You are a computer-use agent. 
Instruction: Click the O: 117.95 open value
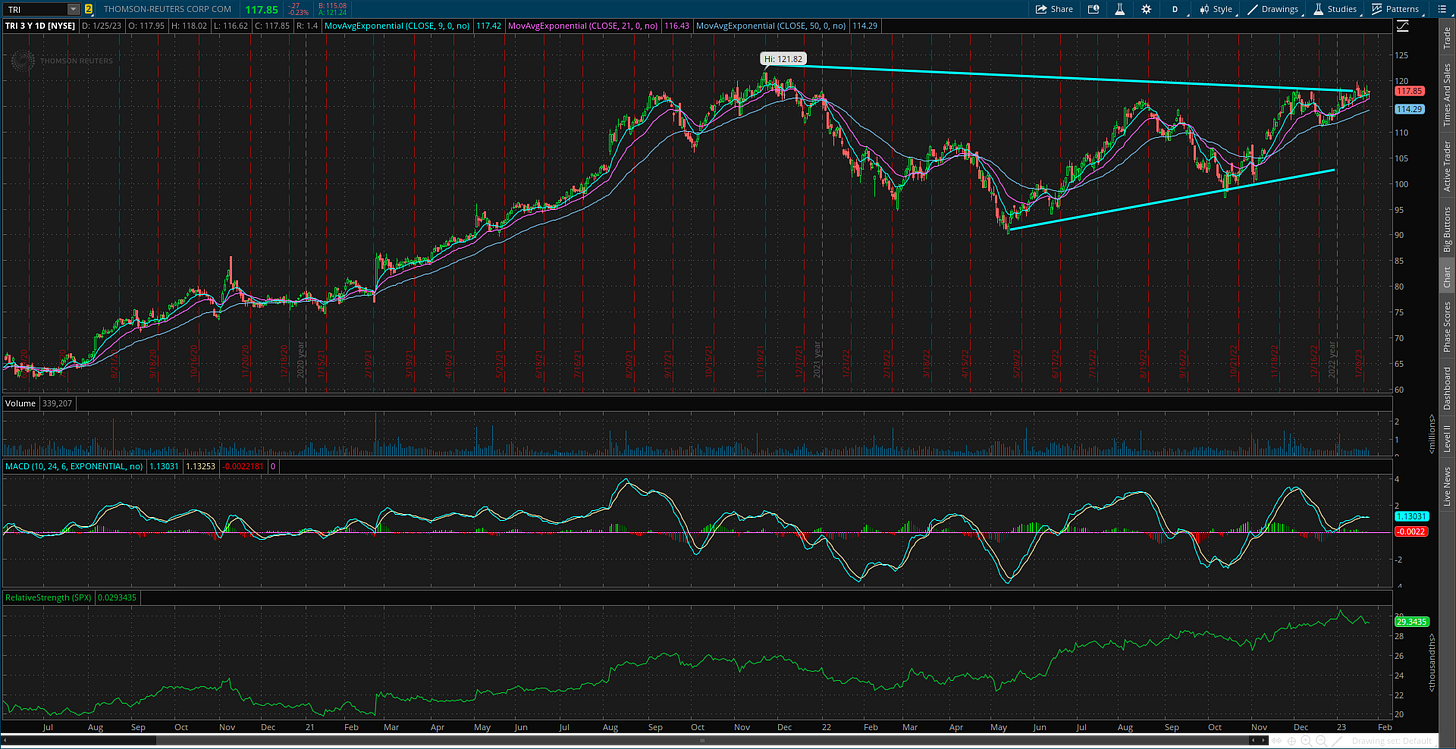tap(145, 24)
